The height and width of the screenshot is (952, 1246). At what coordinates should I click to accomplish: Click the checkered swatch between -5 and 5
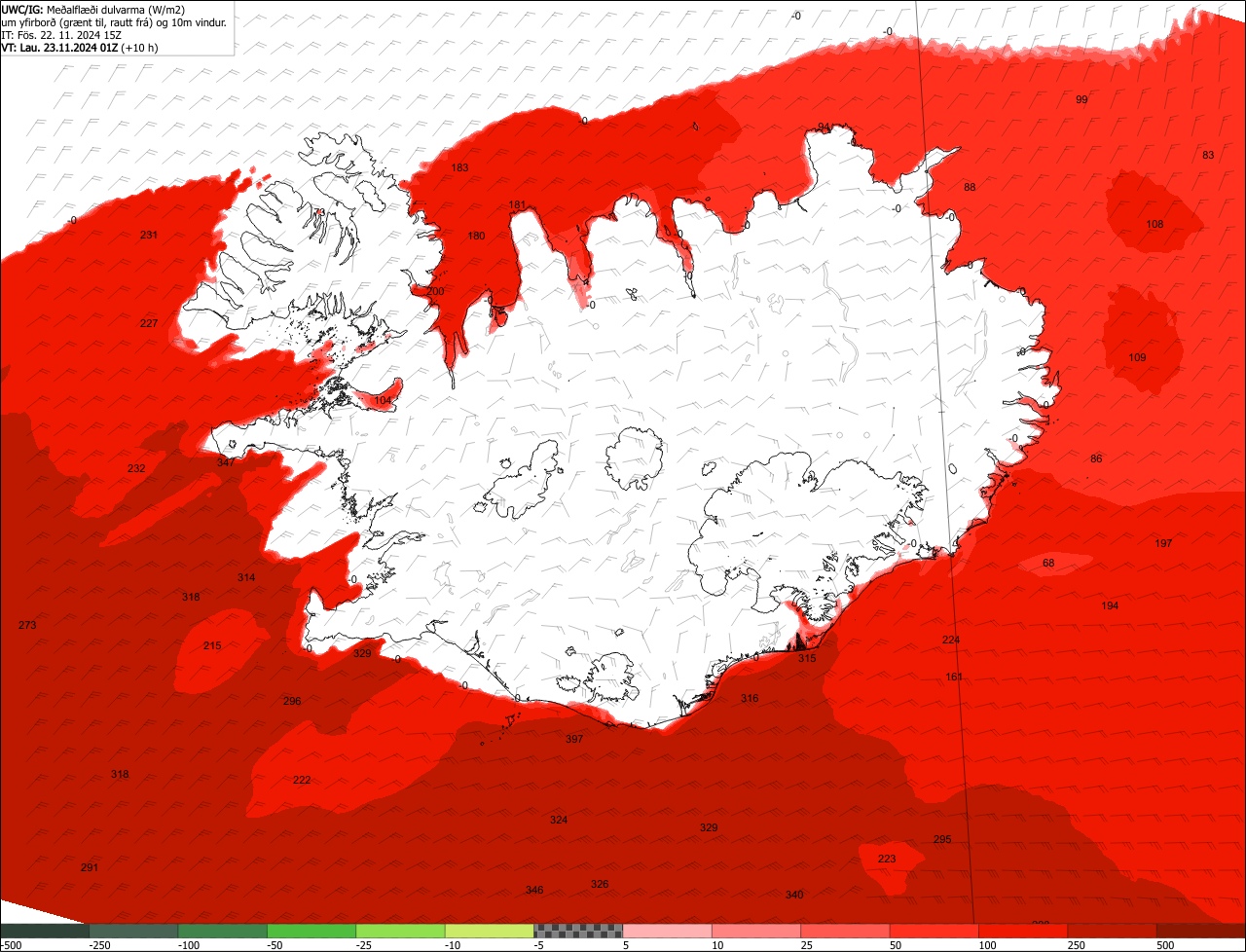(578, 931)
